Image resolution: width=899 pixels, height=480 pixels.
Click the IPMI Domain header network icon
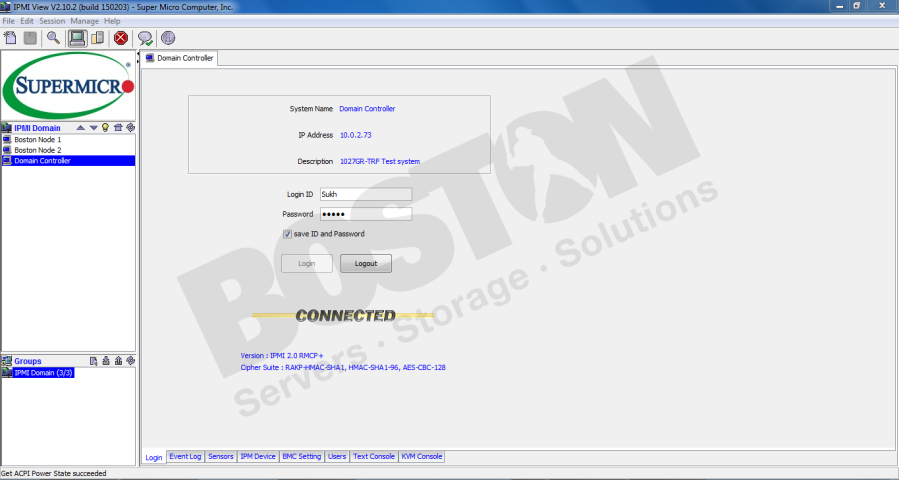(7, 128)
